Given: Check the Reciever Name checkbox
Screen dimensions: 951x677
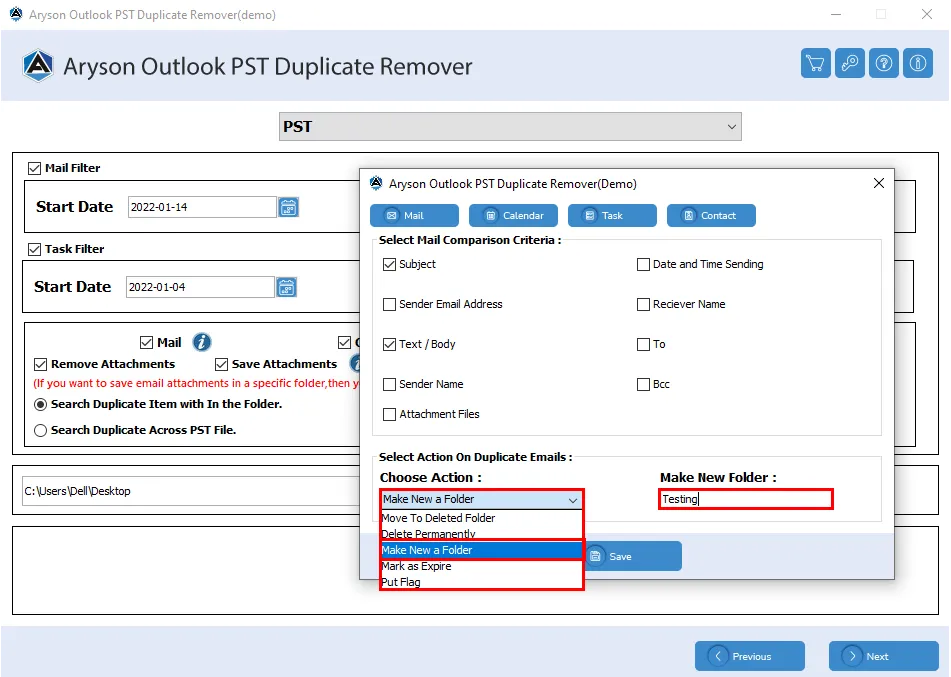Looking at the screenshot, I should click(644, 305).
